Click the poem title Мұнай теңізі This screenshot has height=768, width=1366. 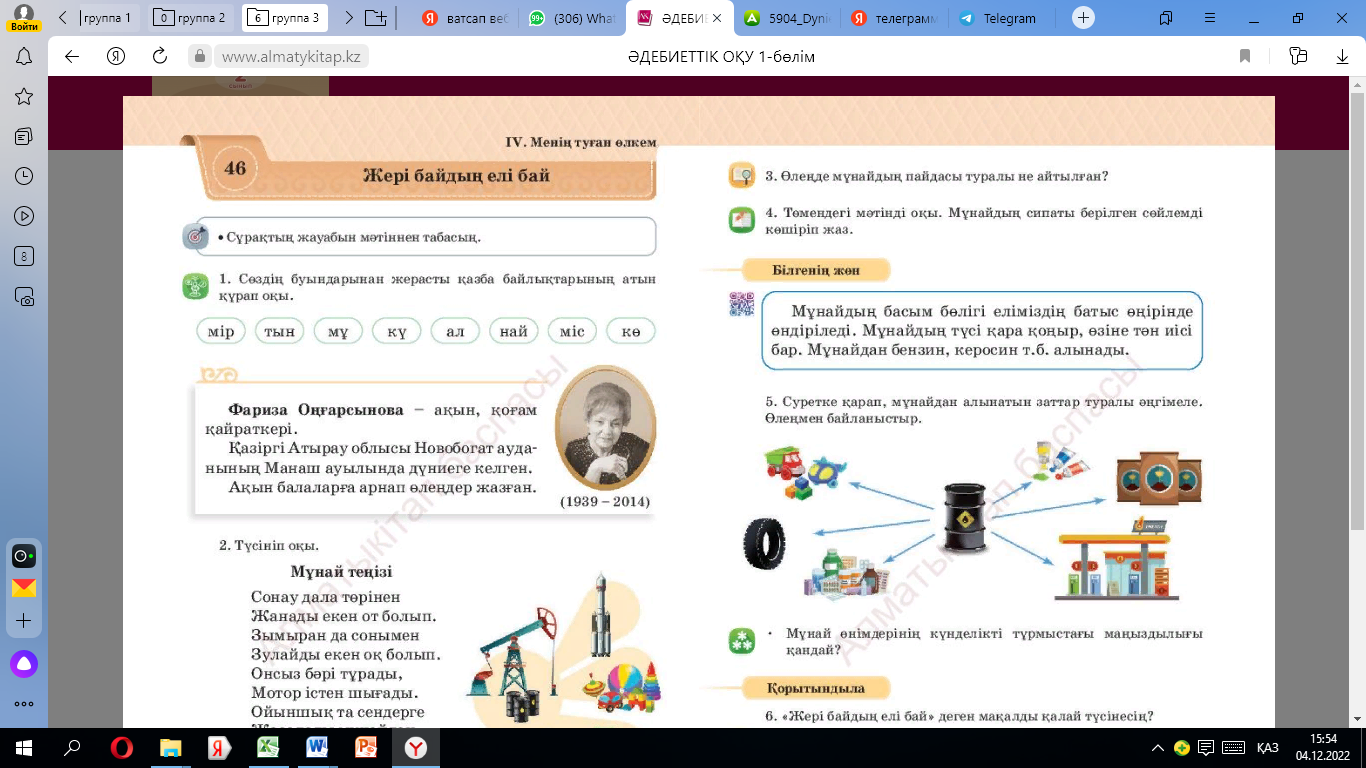341,572
